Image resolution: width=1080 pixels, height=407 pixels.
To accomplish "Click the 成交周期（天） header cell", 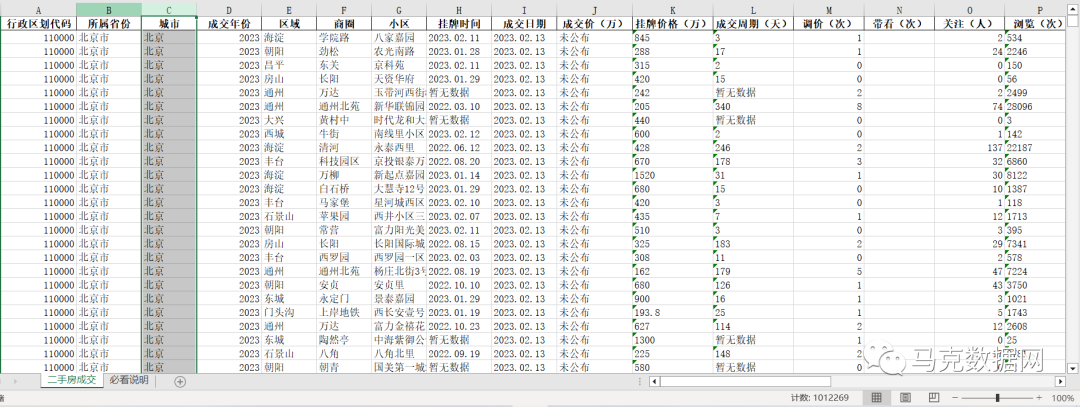I will (x=753, y=23).
